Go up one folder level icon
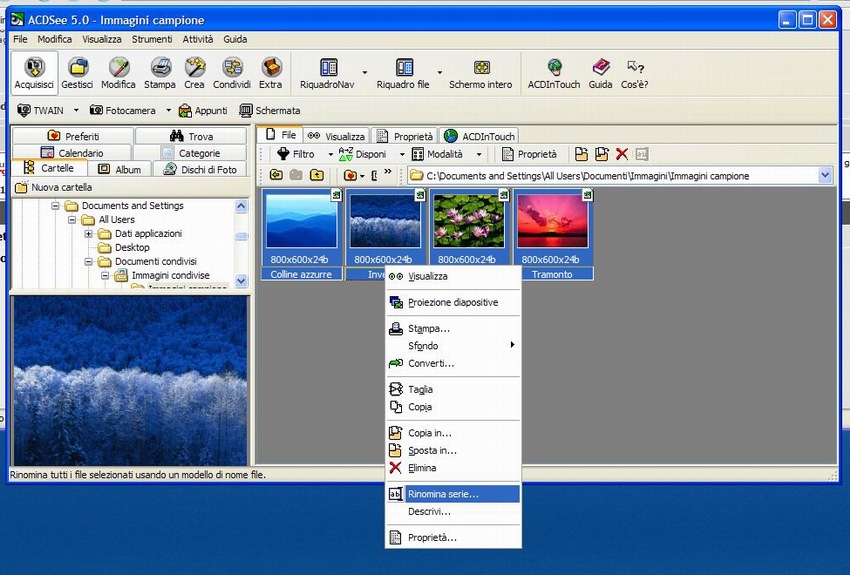 tap(317, 175)
